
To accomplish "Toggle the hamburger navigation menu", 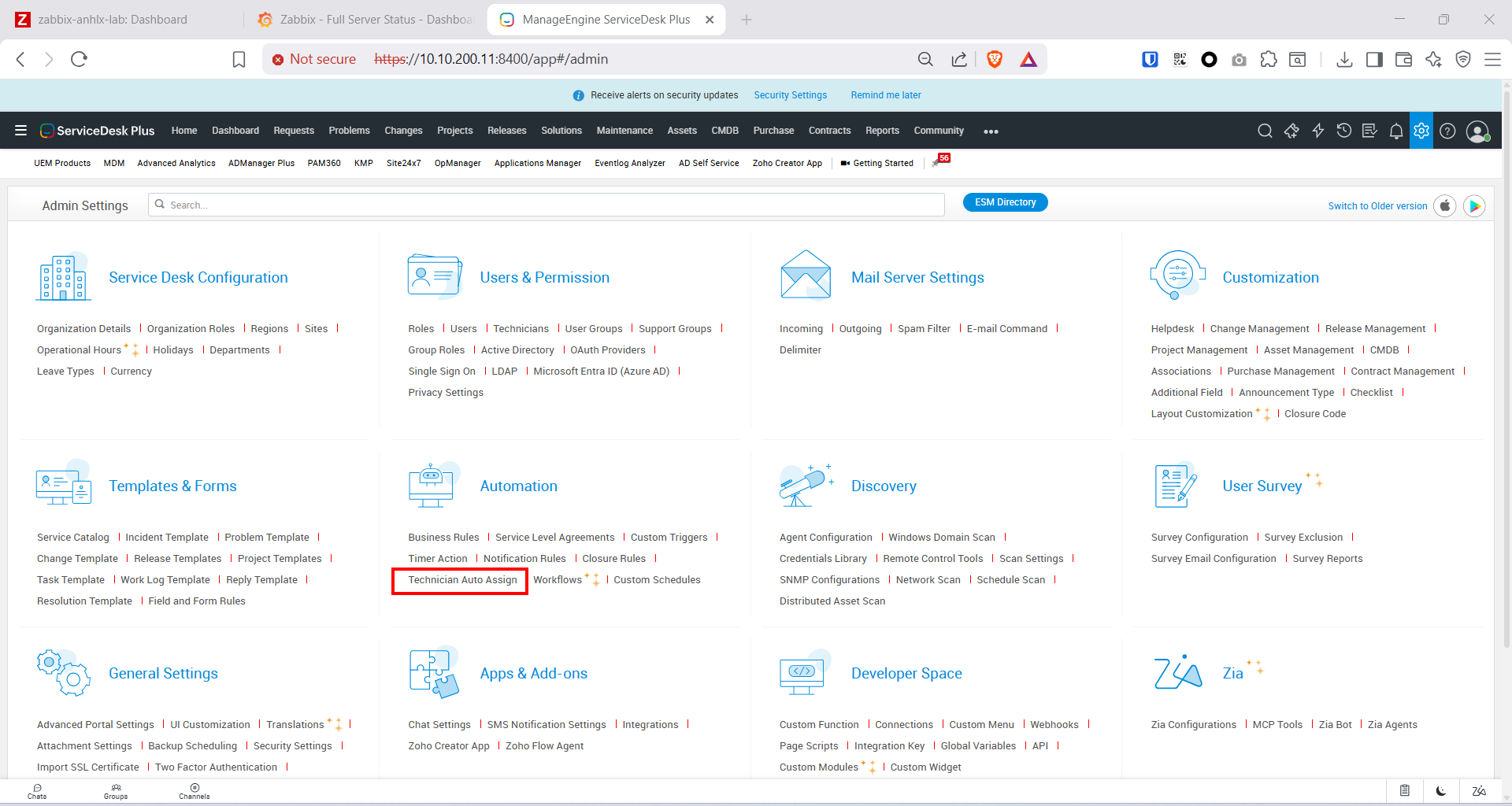I will pos(21,131).
